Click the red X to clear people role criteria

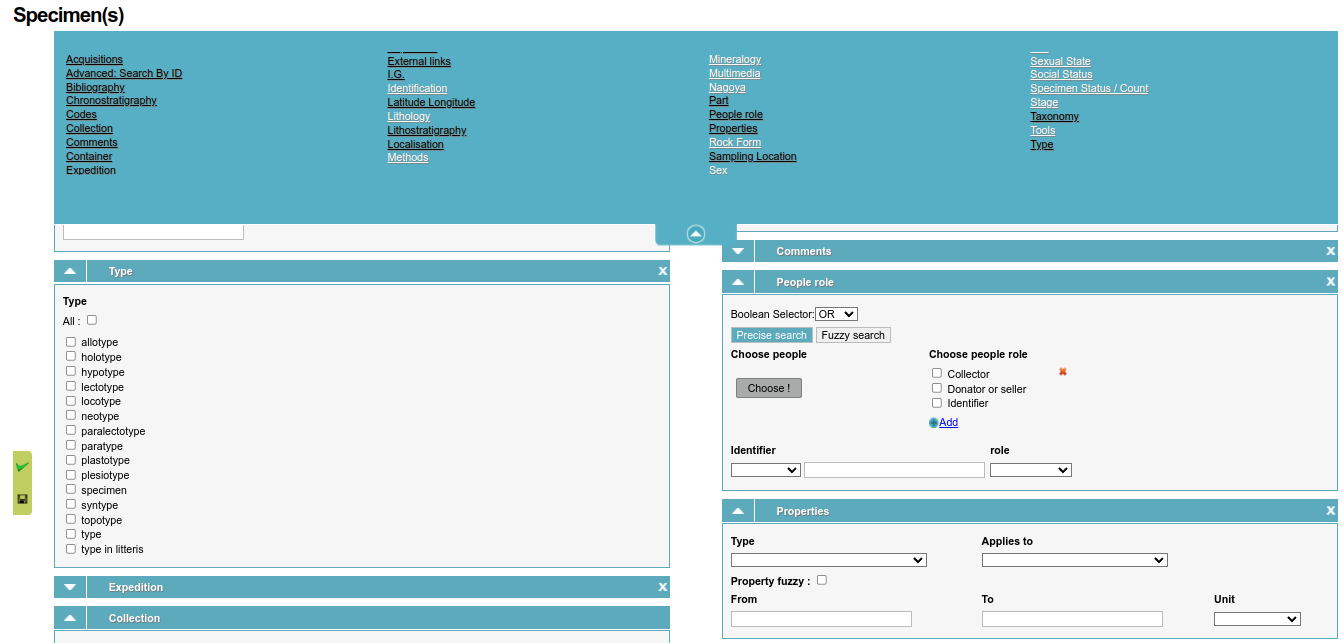point(1062,372)
